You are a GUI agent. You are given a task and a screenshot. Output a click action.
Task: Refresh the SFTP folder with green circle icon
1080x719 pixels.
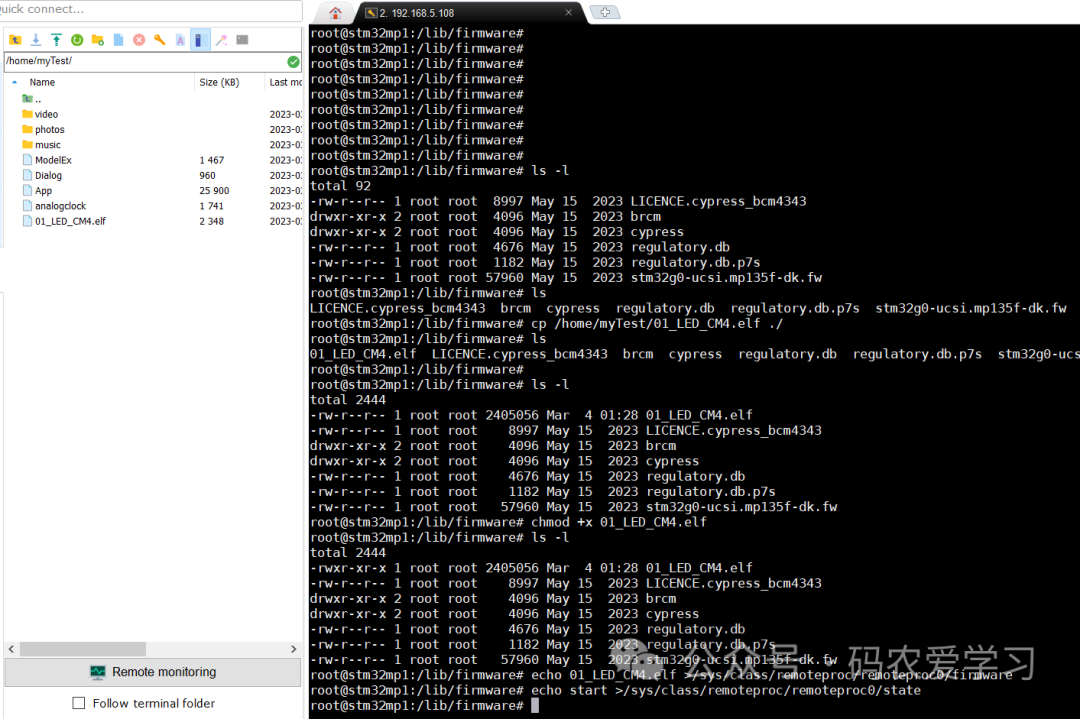[x=77, y=40]
